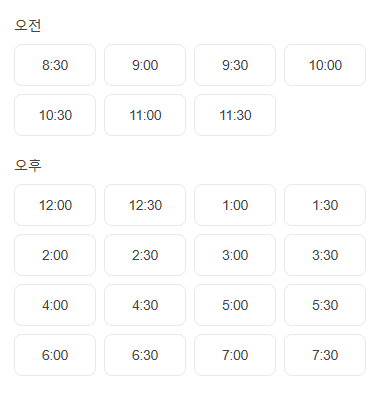The height and width of the screenshot is (397, 376).
Task: Select the 8:30 morning time slot
Action: [x=55, y=65]
